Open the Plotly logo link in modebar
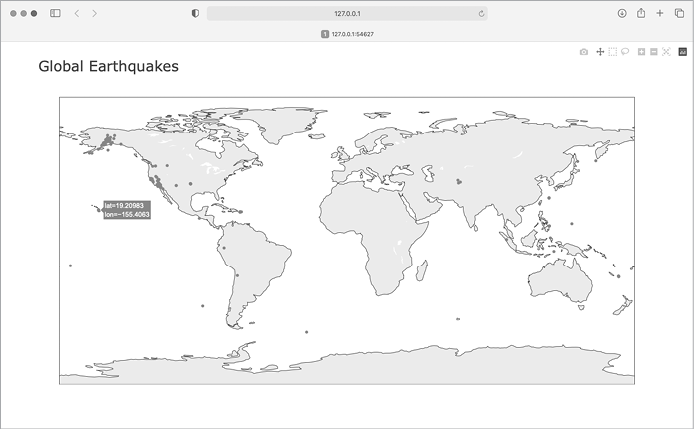 click(x=682, y=52)
